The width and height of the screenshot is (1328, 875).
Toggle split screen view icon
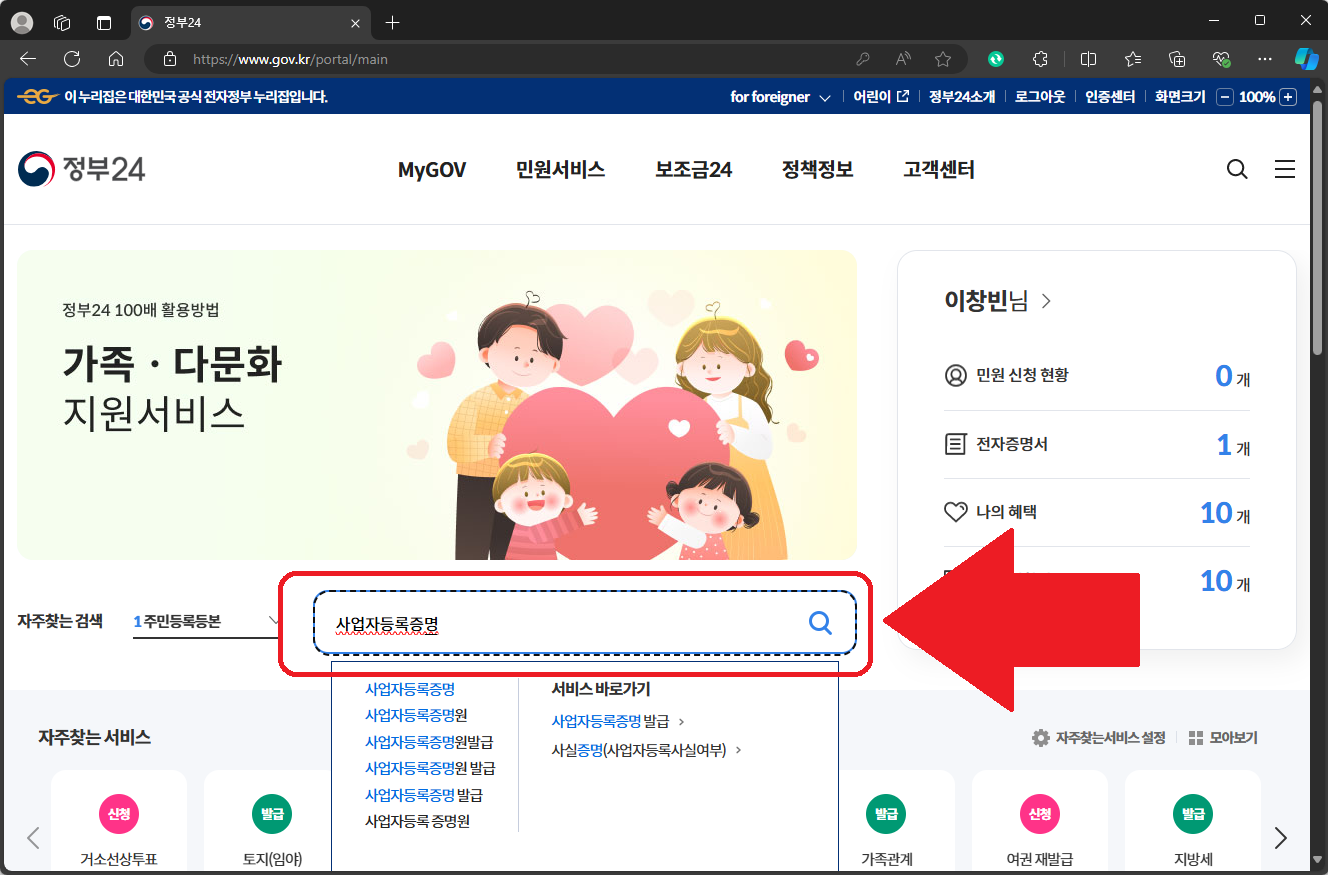tap(1089, 59)
